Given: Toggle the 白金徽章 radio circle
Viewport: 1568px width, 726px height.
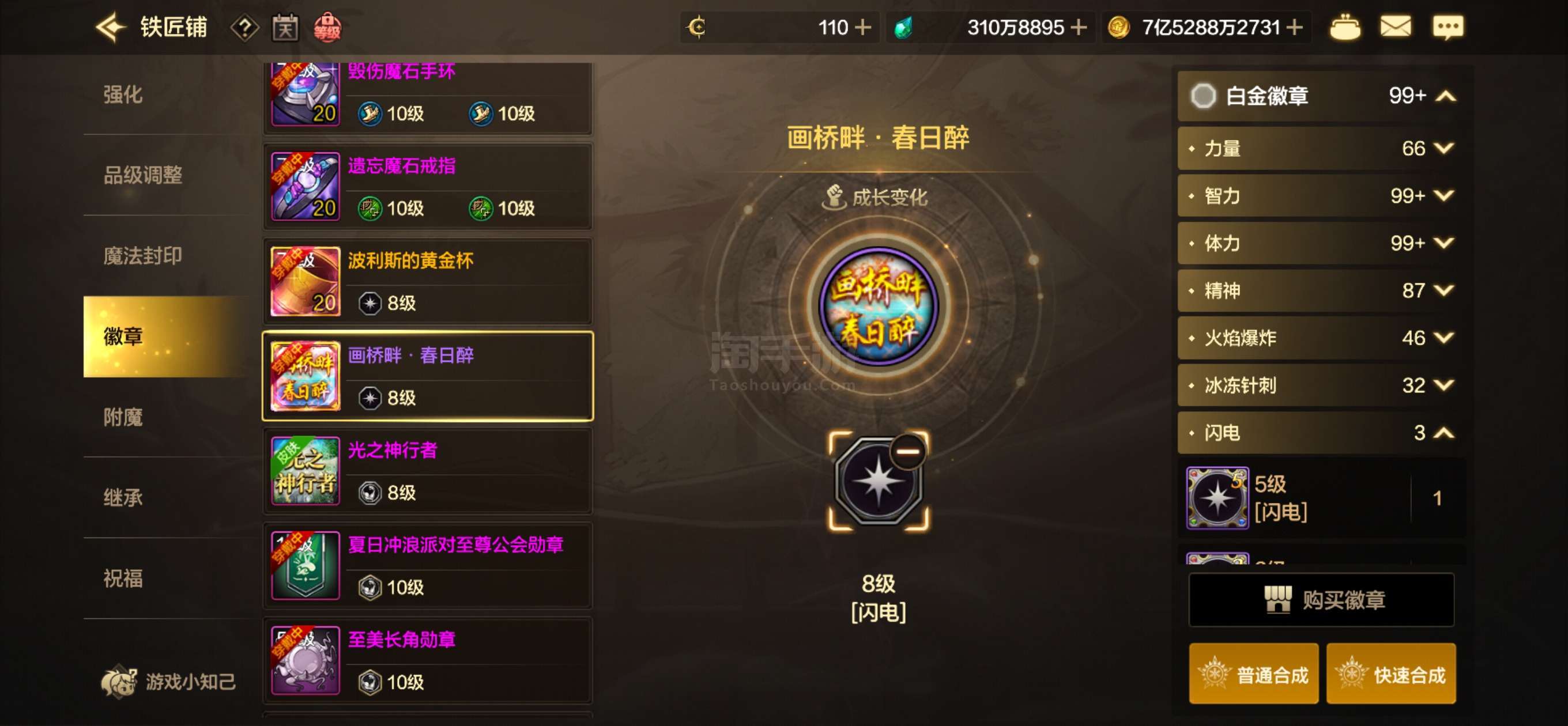Looking at the screenshot, I should [1202, 96].
